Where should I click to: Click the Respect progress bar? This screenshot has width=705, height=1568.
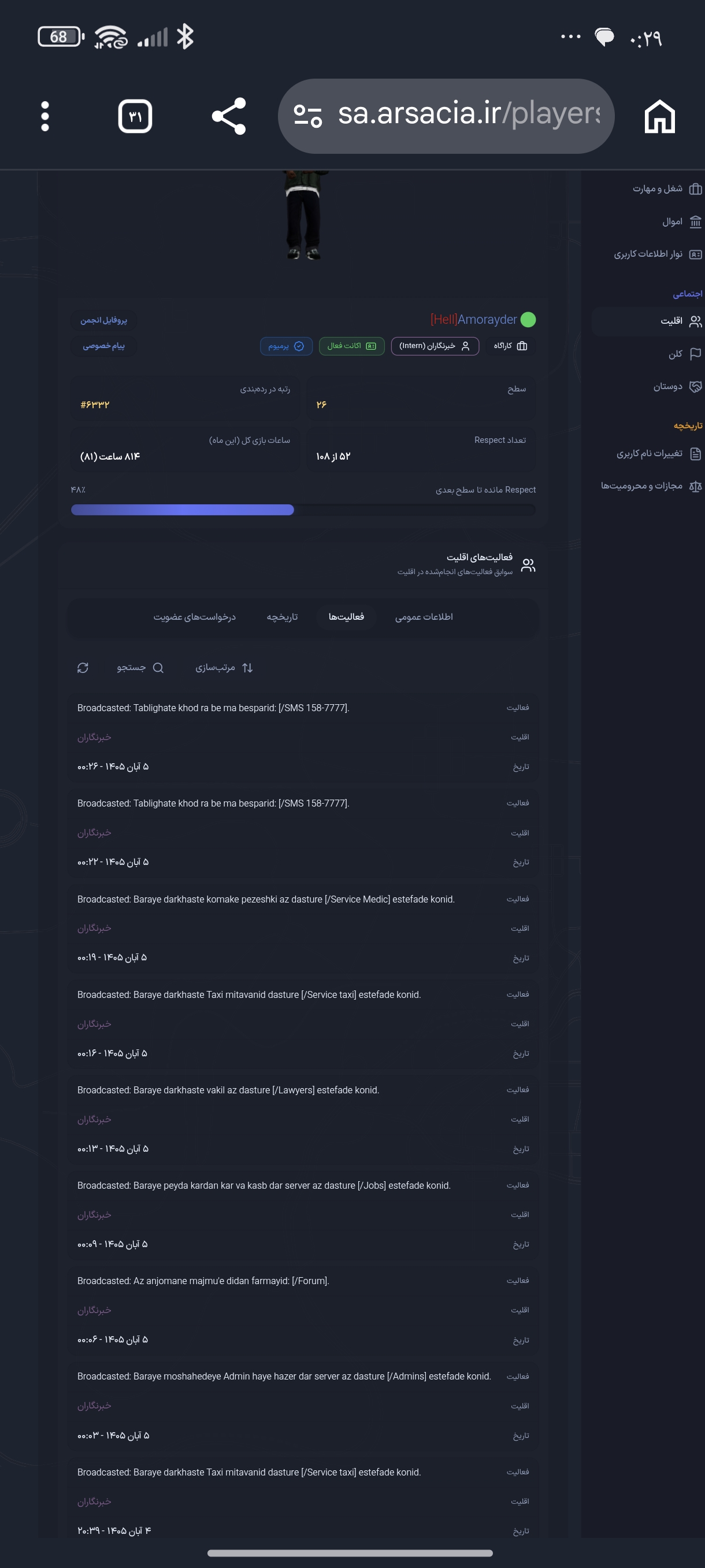[303, 510]
